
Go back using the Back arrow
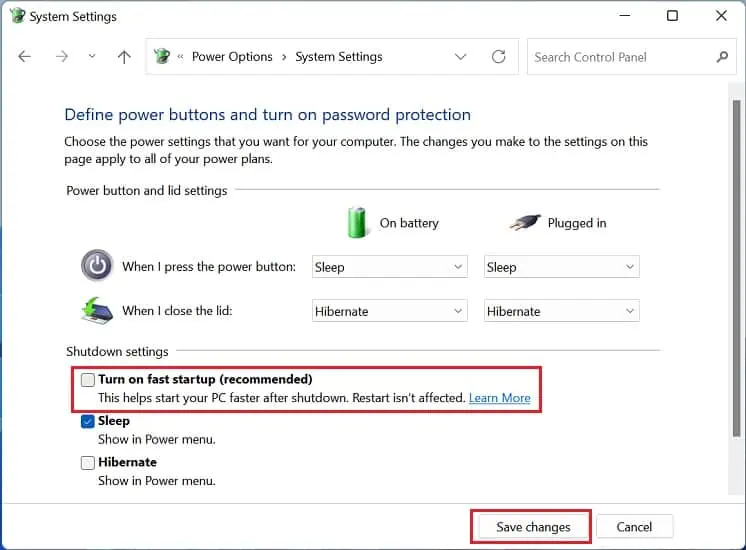(25, 57)
